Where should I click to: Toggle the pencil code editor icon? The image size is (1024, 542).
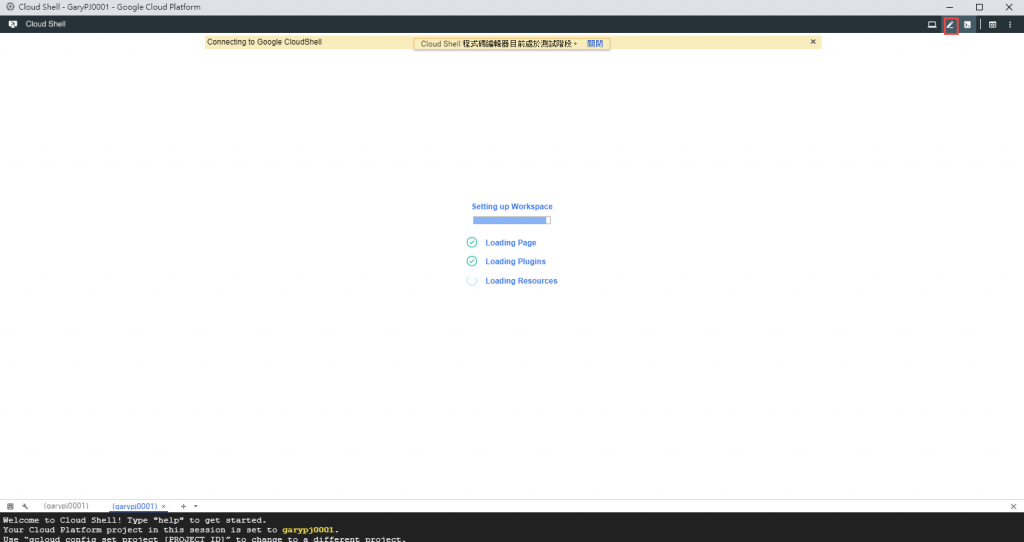pyautogui.click(x=950, y=25)
